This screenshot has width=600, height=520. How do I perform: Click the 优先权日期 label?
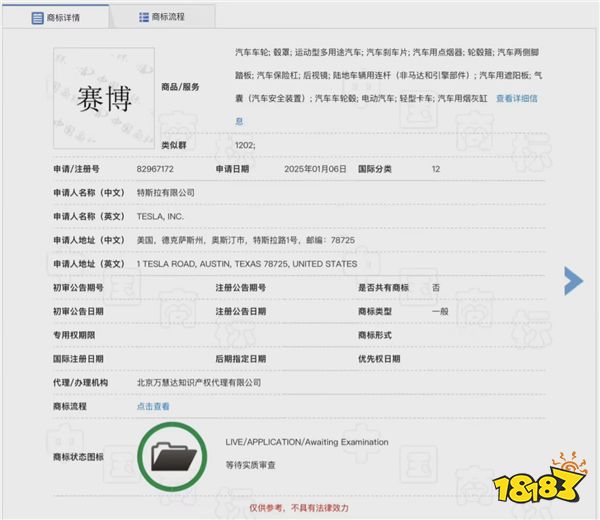[379, 359]
